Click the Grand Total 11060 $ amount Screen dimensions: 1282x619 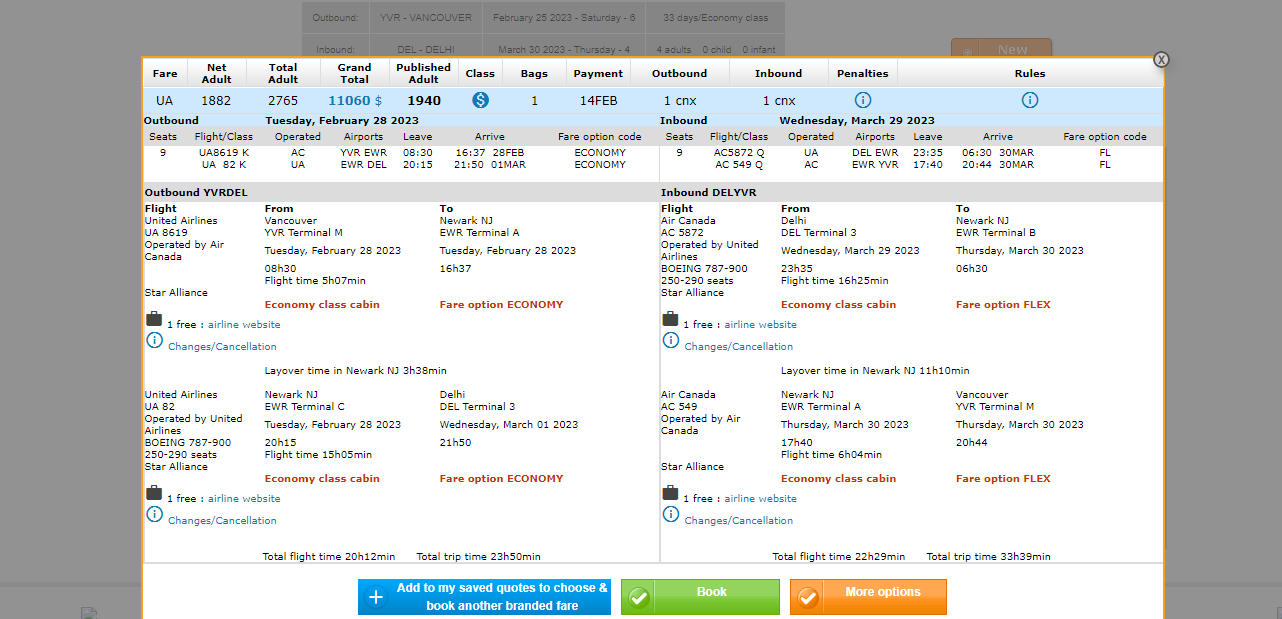click(354, 101)
